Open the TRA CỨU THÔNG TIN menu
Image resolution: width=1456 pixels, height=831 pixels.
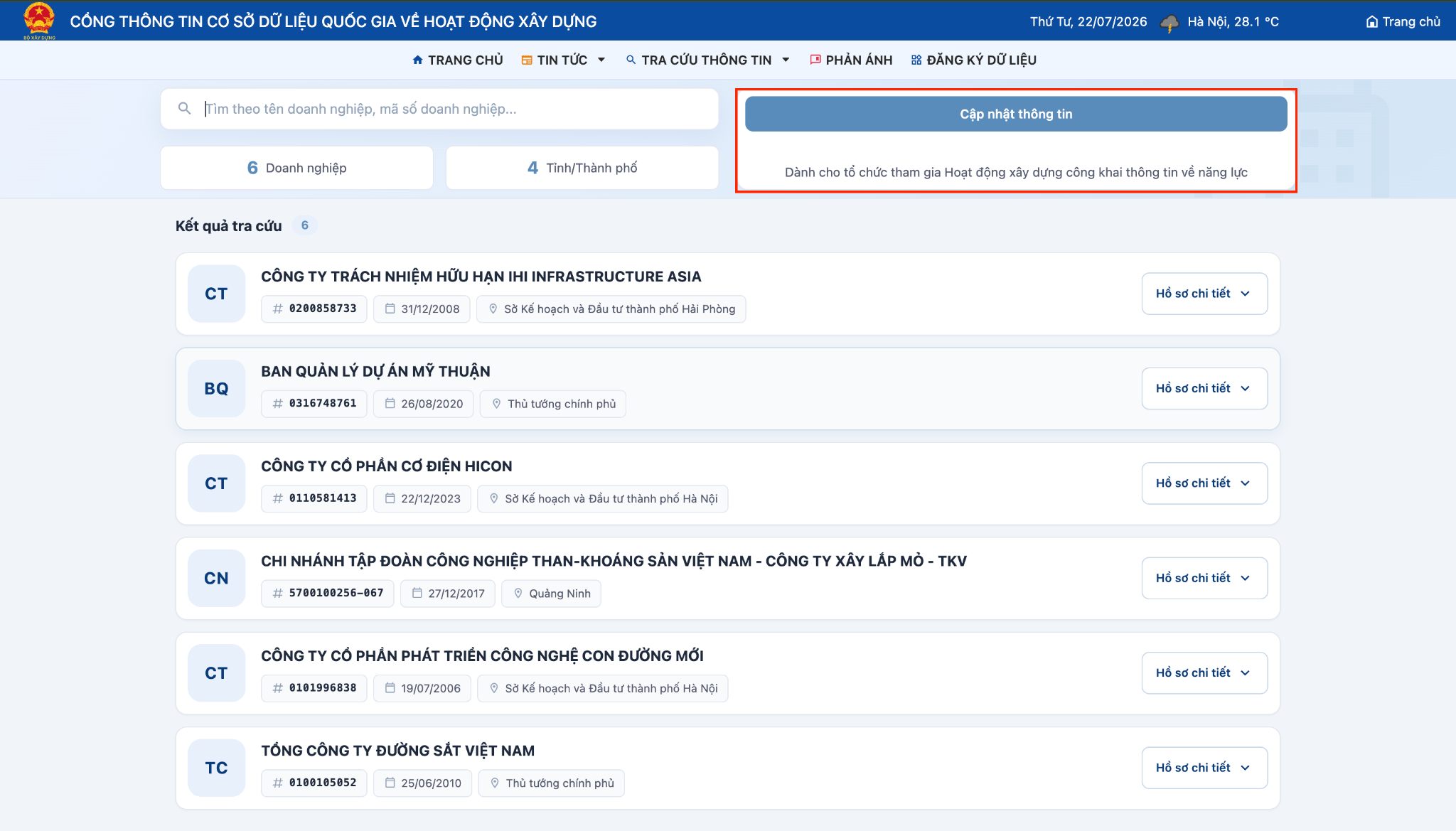click(707, 60)
